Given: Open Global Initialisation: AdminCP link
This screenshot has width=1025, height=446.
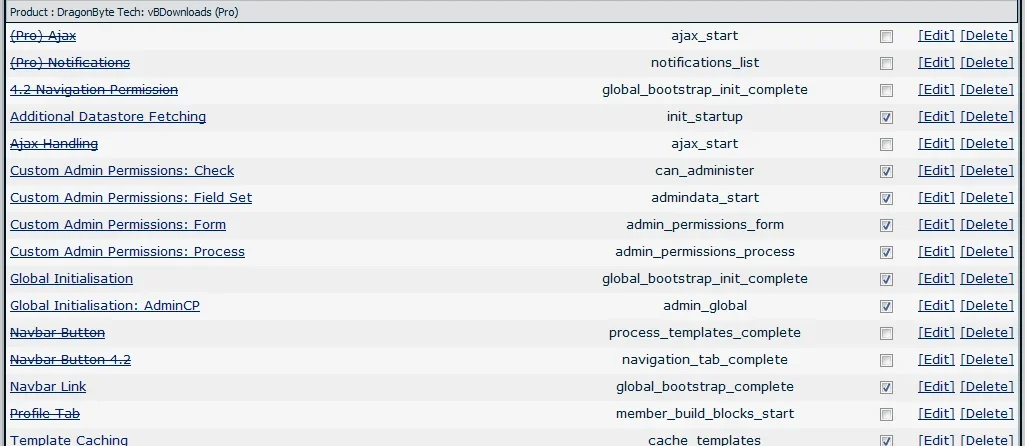Looking at the screenshot, I should click(105, 305).
